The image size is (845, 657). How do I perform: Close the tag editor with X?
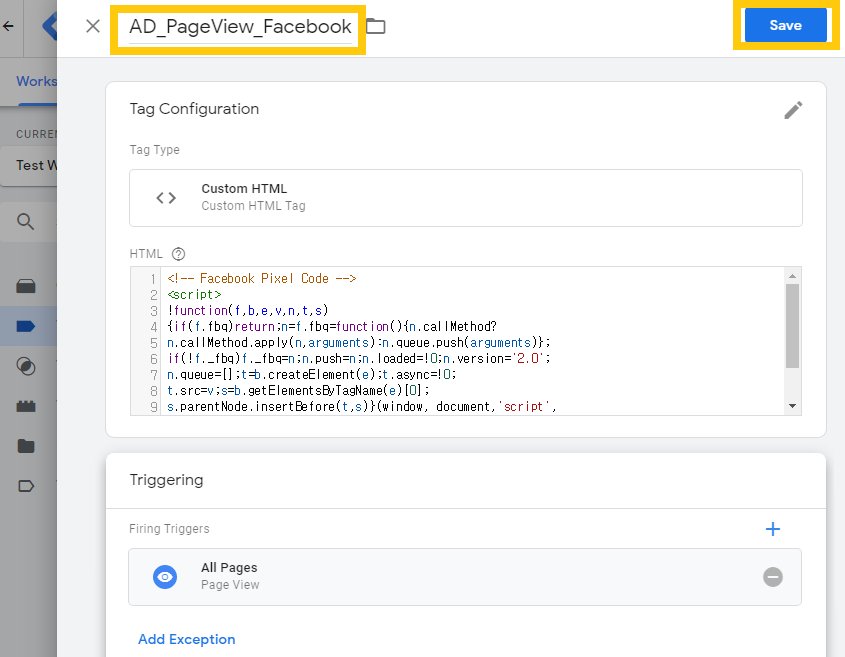click(x=93, y=26)
